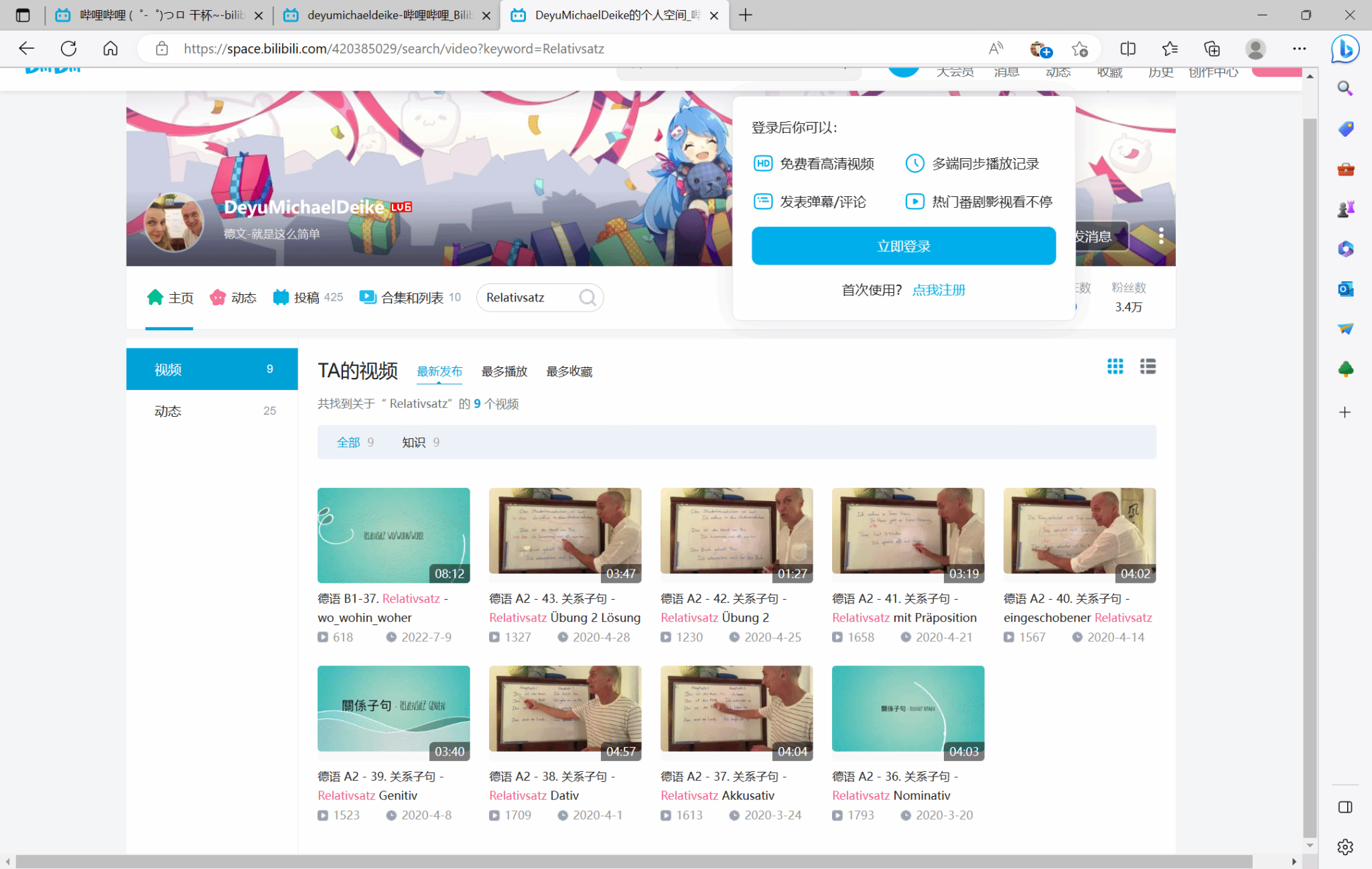Open the 投稿 uploads tab
1372x869 pixels.
pyautogui.click(x=307, y=297)
